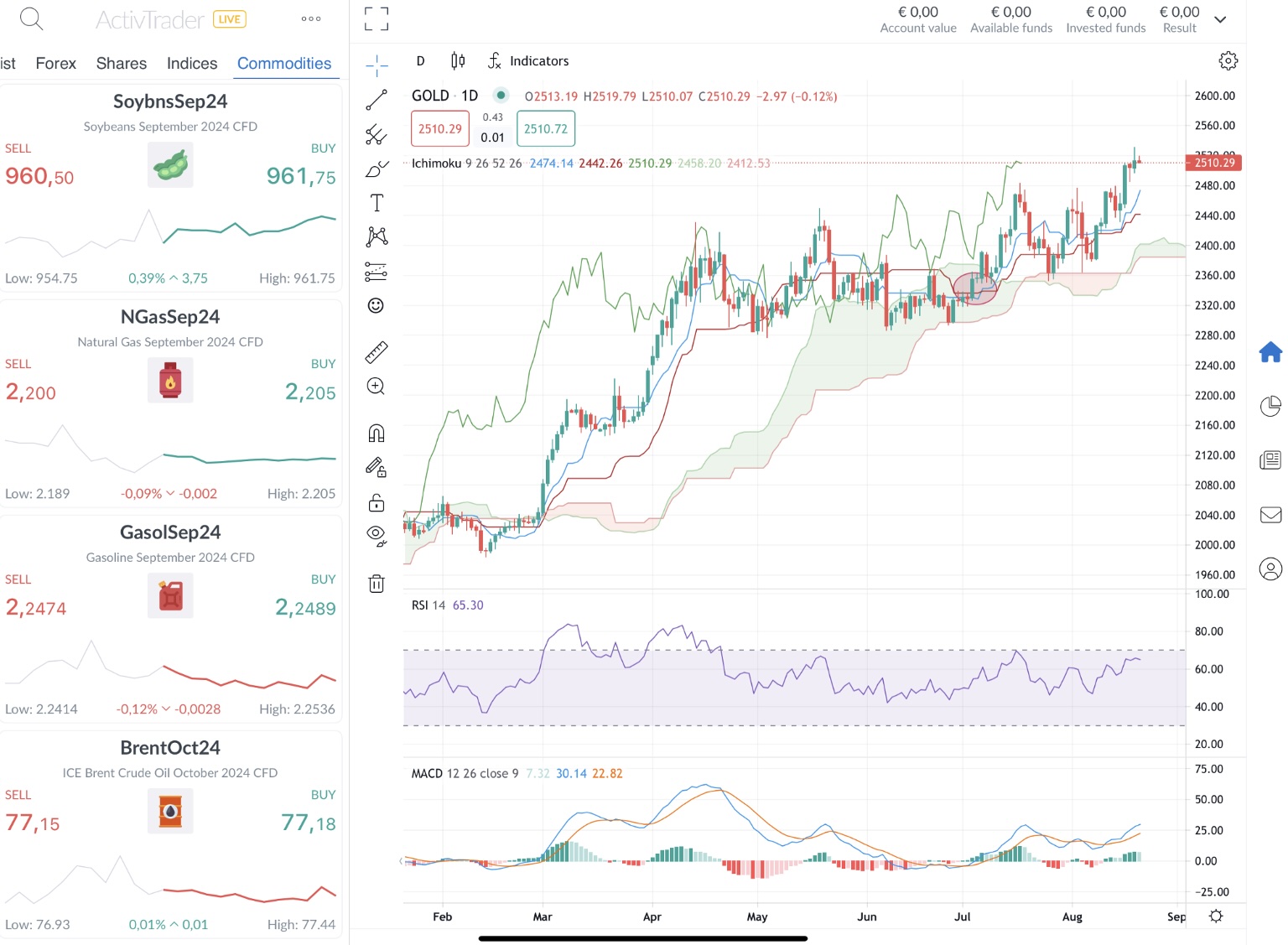The height and width of the screenshot is (945, 1288).
Task: Open the brush drawing tool
Action: (x=376, y=169)
